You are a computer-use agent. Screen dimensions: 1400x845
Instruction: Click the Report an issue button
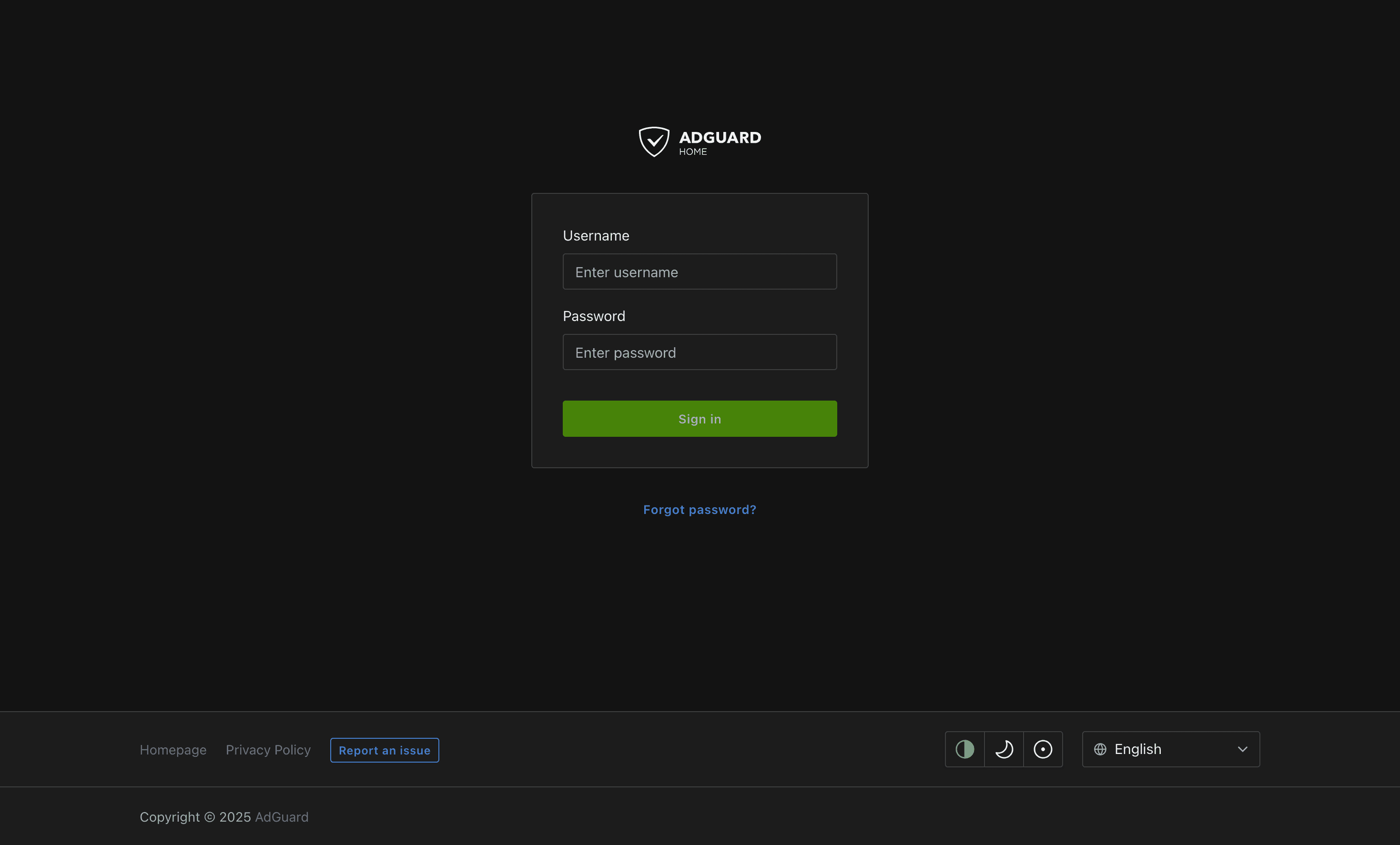[x=385, y=750]
